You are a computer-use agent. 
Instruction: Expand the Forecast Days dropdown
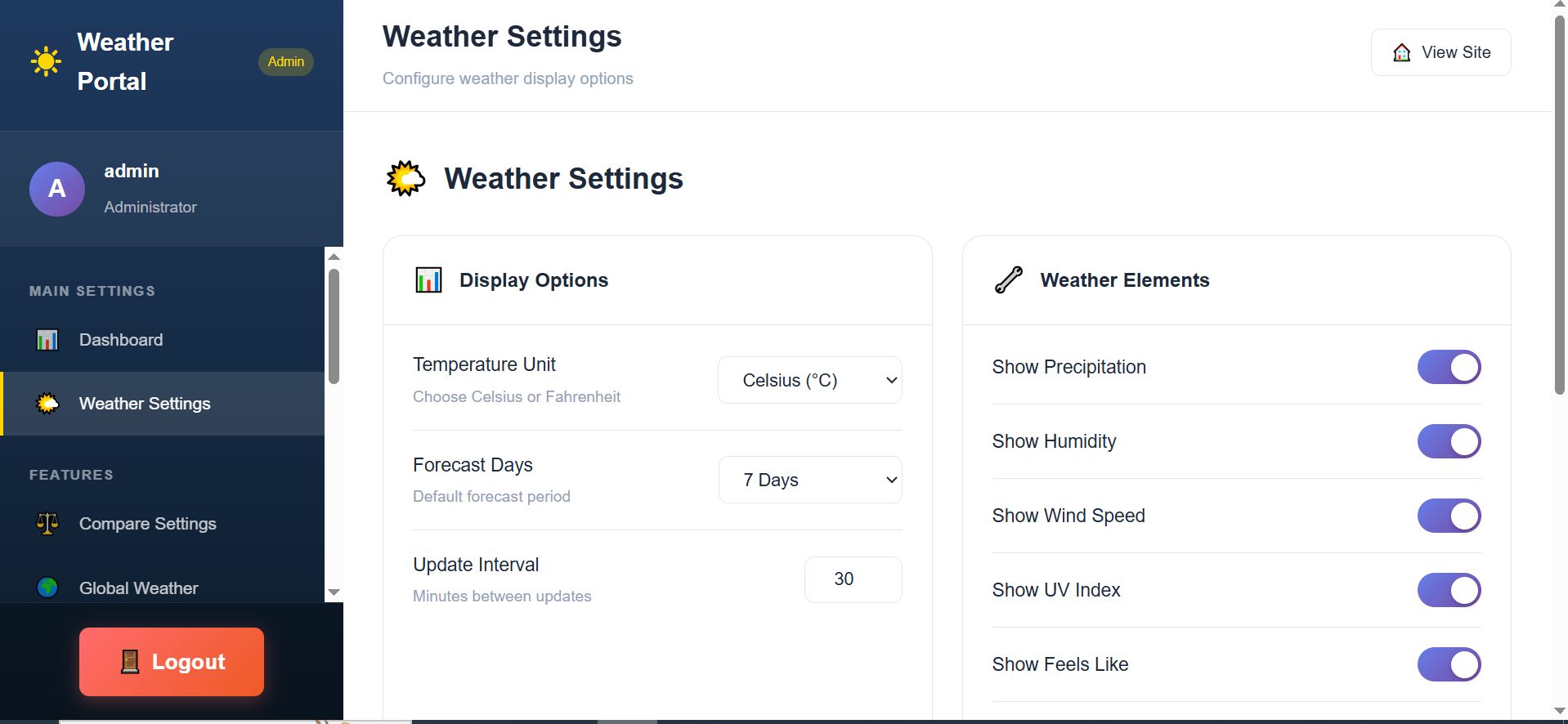point(809,480)
